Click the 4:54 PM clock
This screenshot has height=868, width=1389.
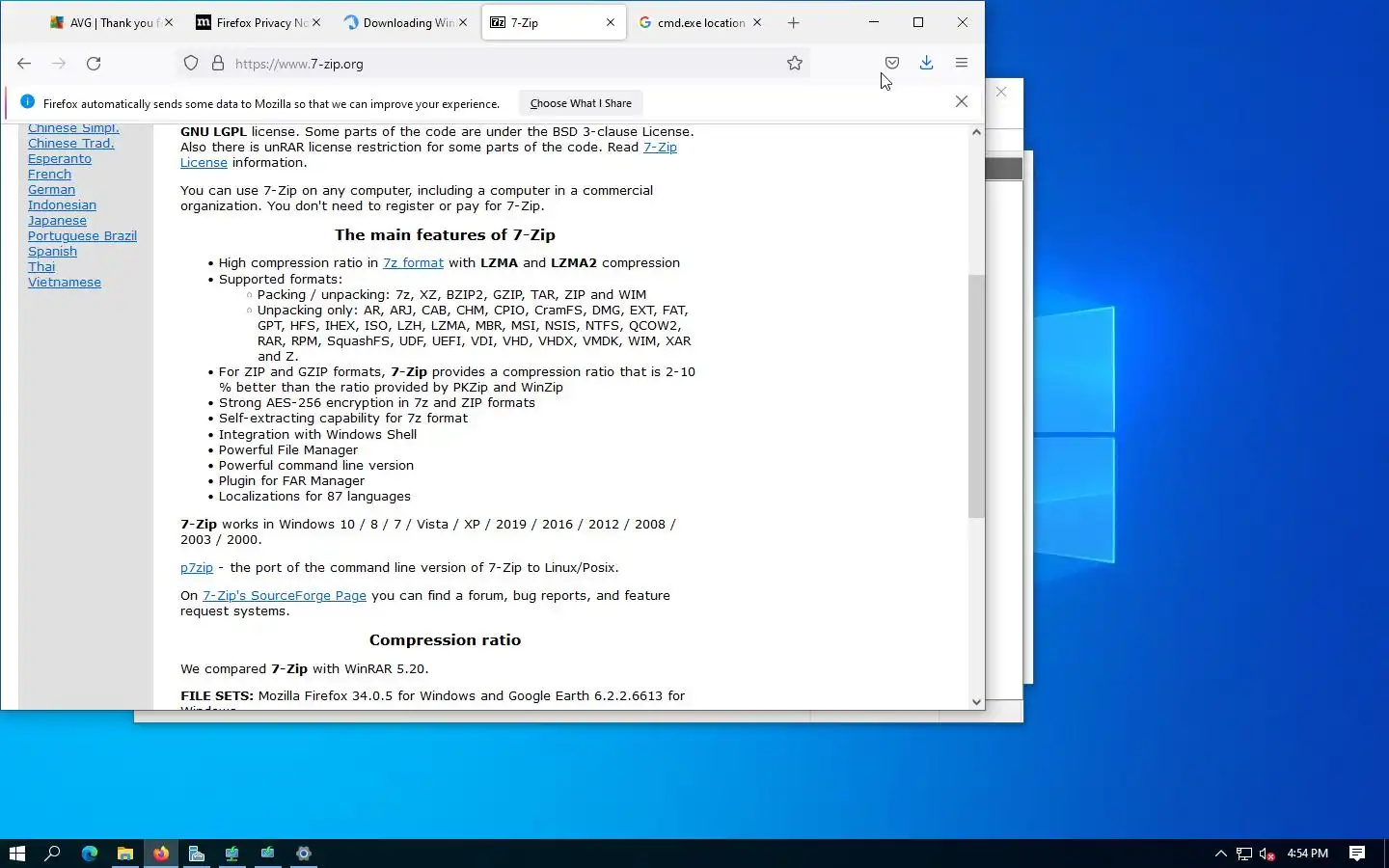(x=1307, y=854)
